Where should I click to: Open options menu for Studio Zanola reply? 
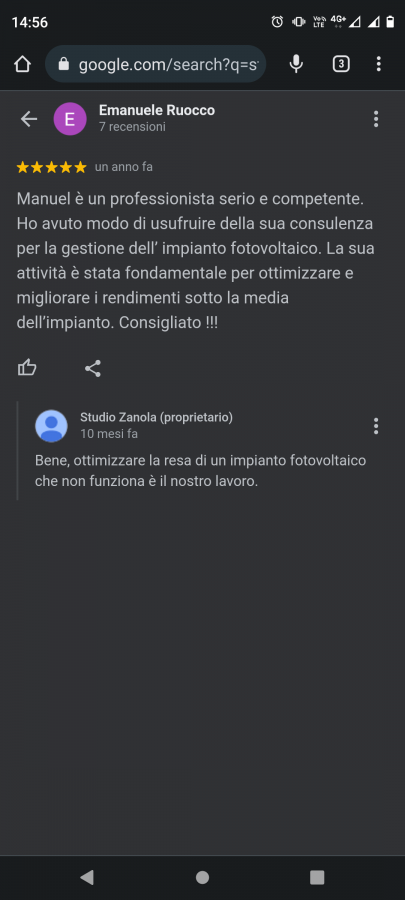click(x=376, y=426)
